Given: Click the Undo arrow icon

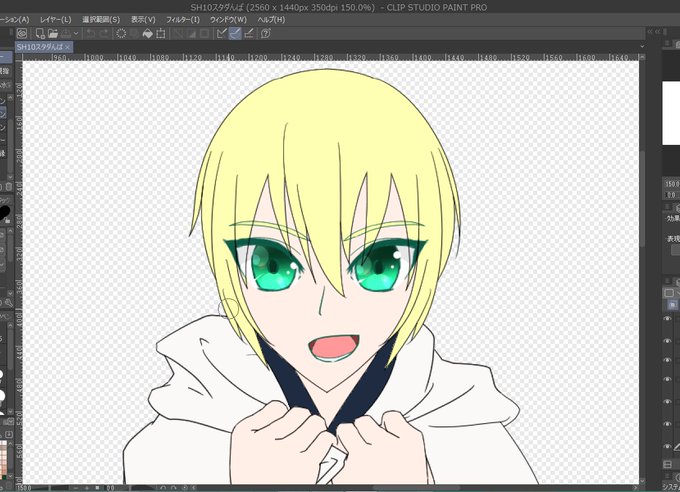Looking at the screenshot, I should (91, 33).
